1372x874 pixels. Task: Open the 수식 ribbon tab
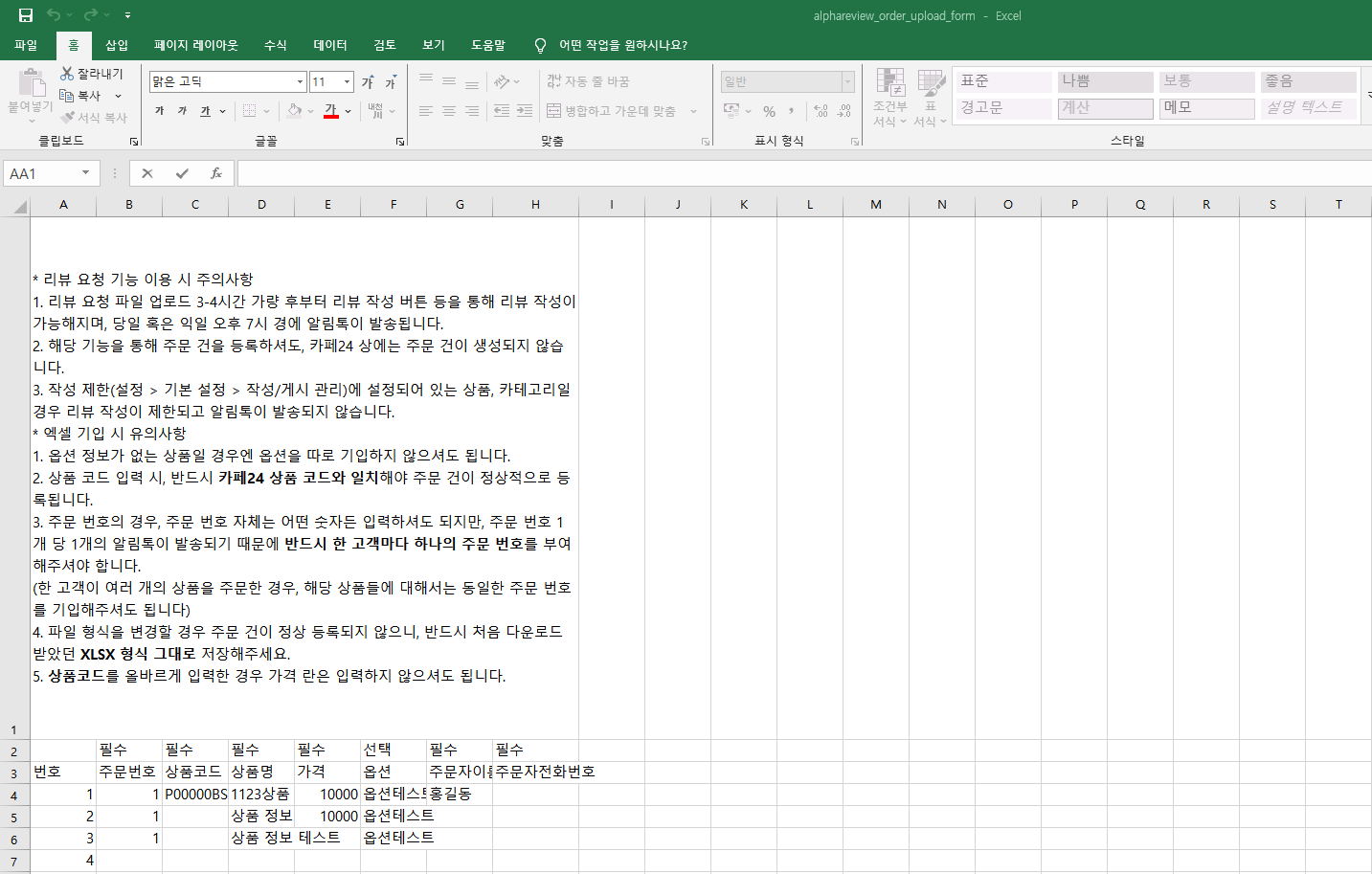[x=276, y=45]
